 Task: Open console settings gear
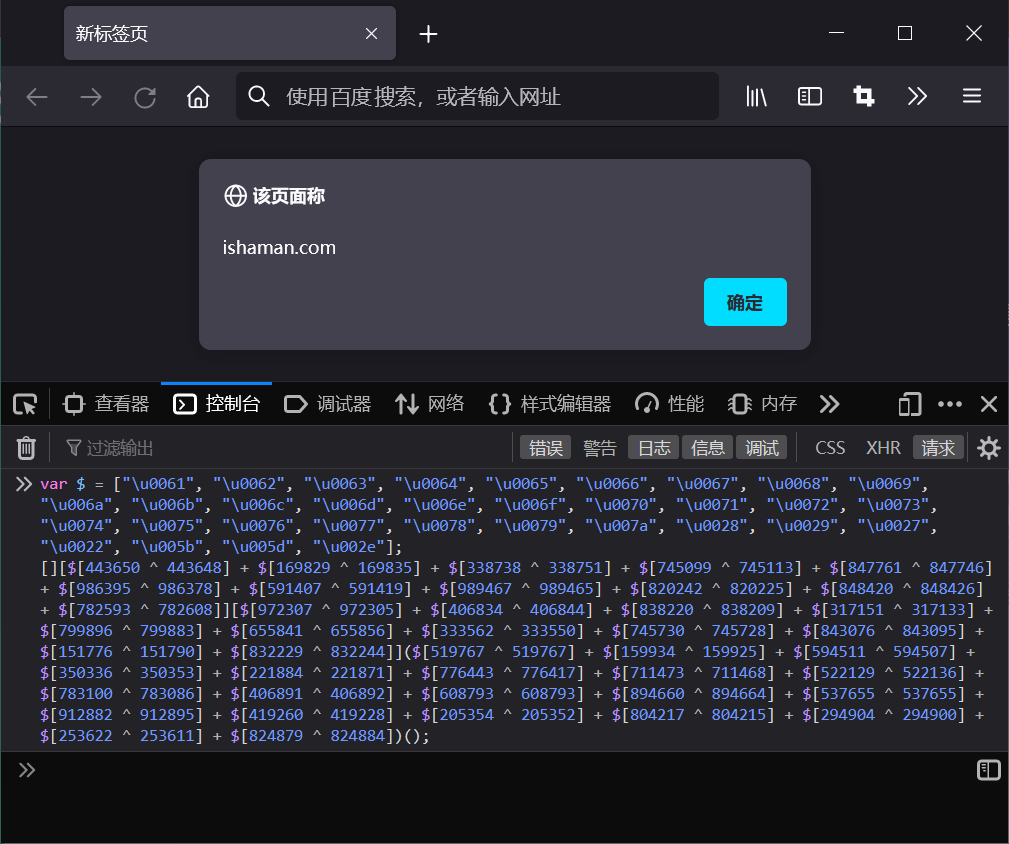pyautogui.click(x=989, y=448)
